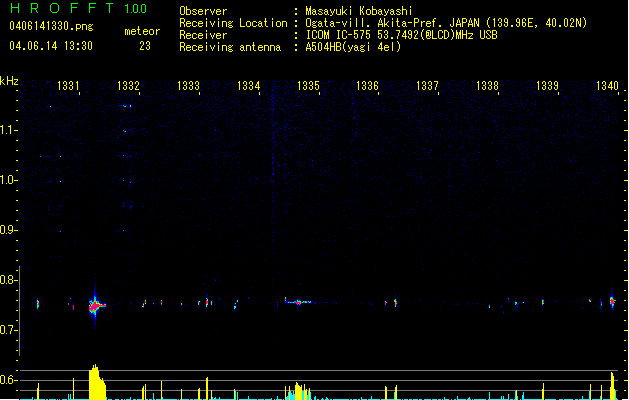Click the 1332 time marker
629x400 pixels.
point(128,85)
